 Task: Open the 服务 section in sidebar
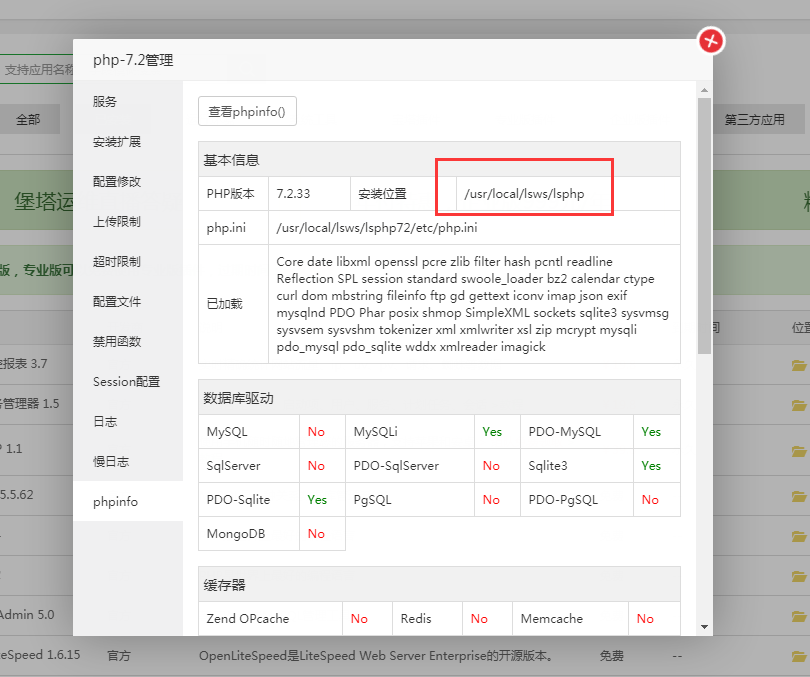tap(105, 102)
